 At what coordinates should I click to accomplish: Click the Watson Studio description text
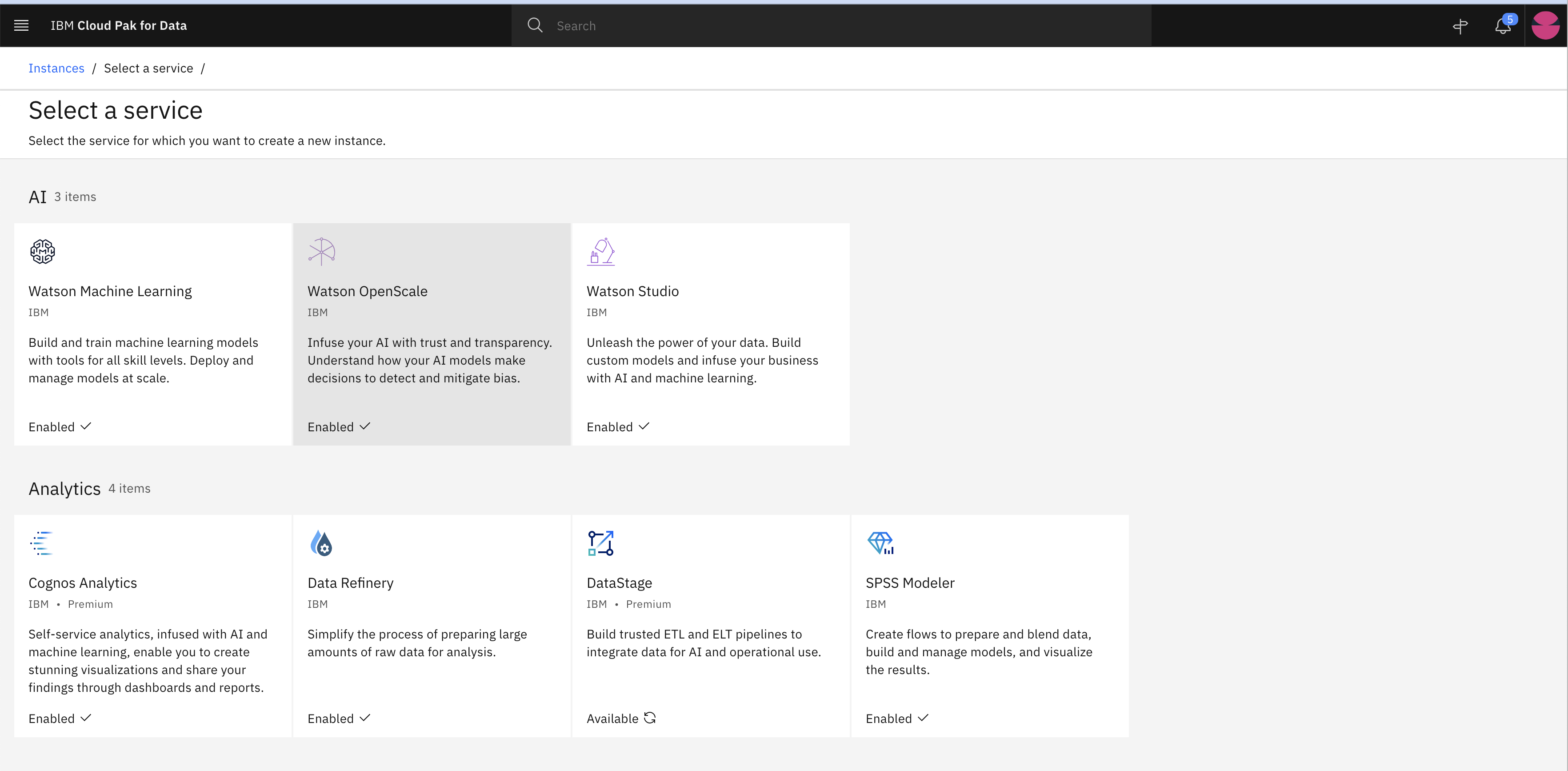pyautogui.click(x=702, y=360)
